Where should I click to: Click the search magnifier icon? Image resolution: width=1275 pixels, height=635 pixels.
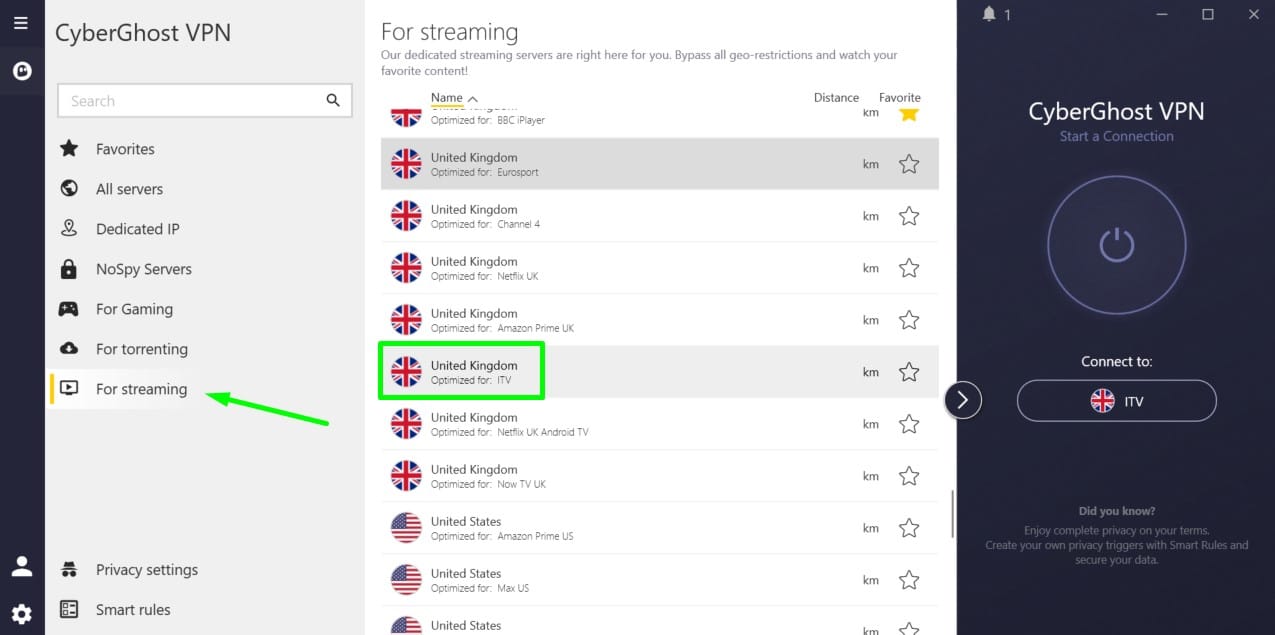point(333,101)
